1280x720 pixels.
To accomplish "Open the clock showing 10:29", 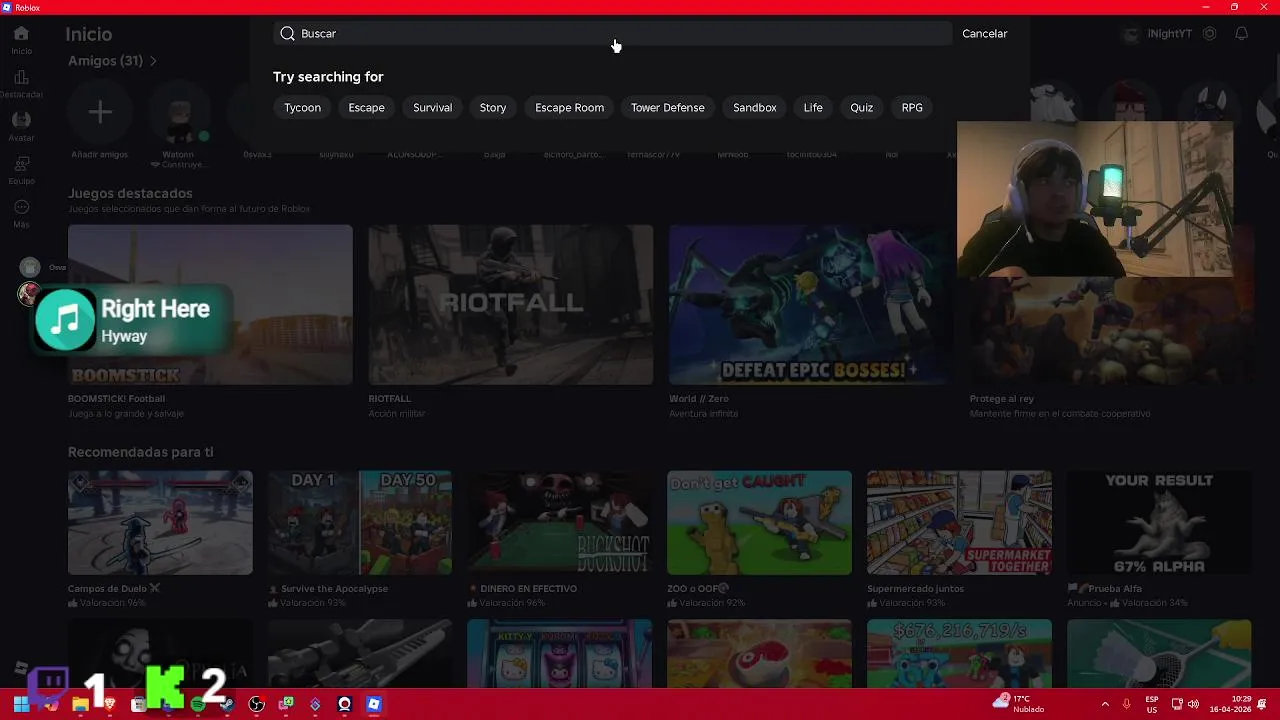I will 1230,704.
